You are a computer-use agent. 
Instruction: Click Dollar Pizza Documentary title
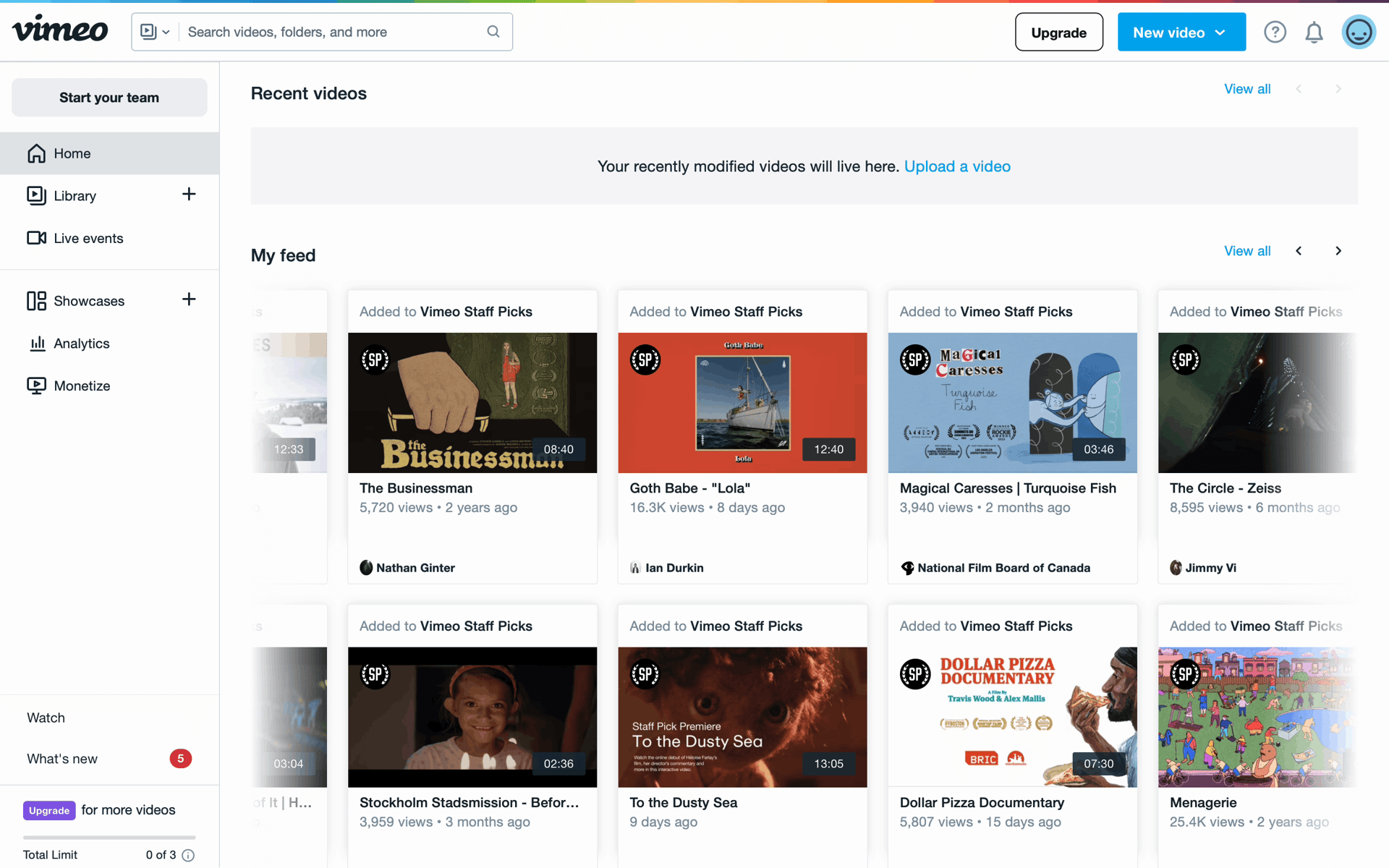coord(982,803)
